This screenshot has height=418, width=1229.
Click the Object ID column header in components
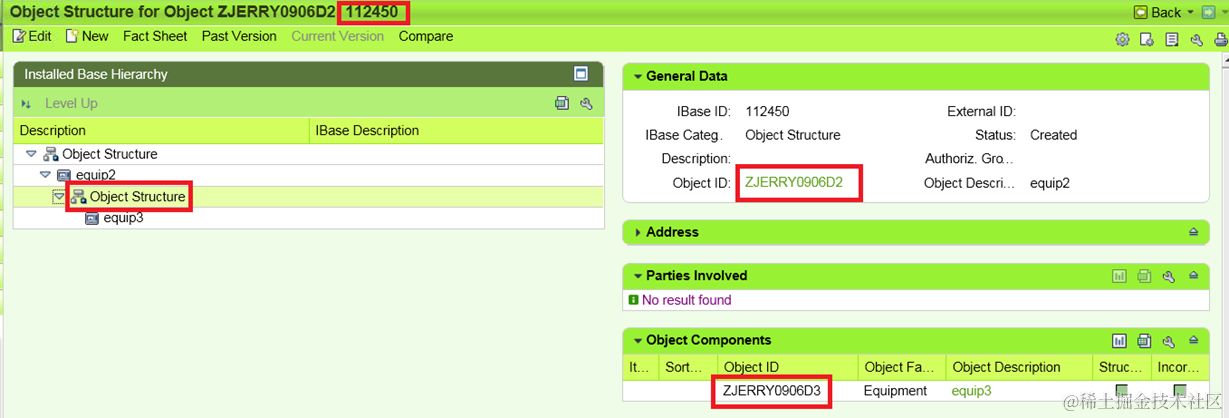[787, 367]
